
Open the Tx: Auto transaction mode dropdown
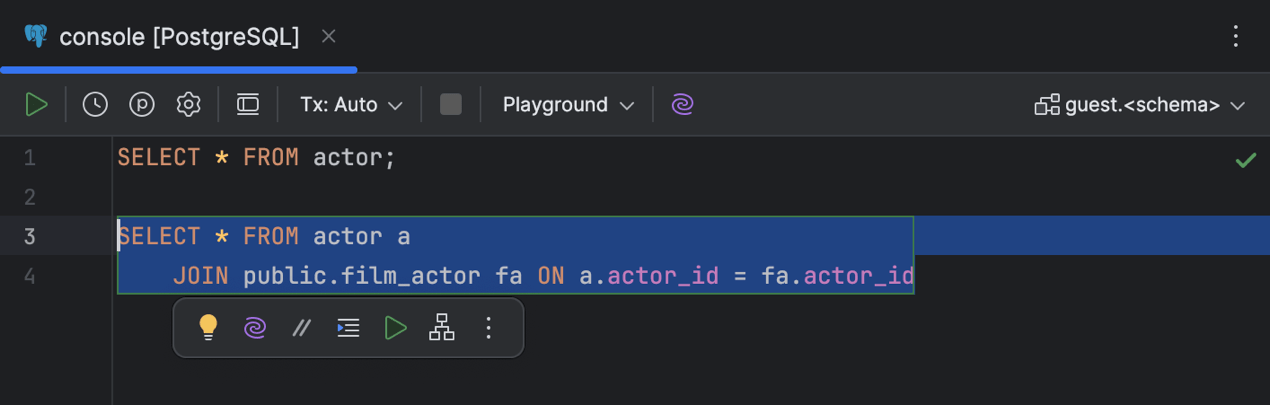351,104
